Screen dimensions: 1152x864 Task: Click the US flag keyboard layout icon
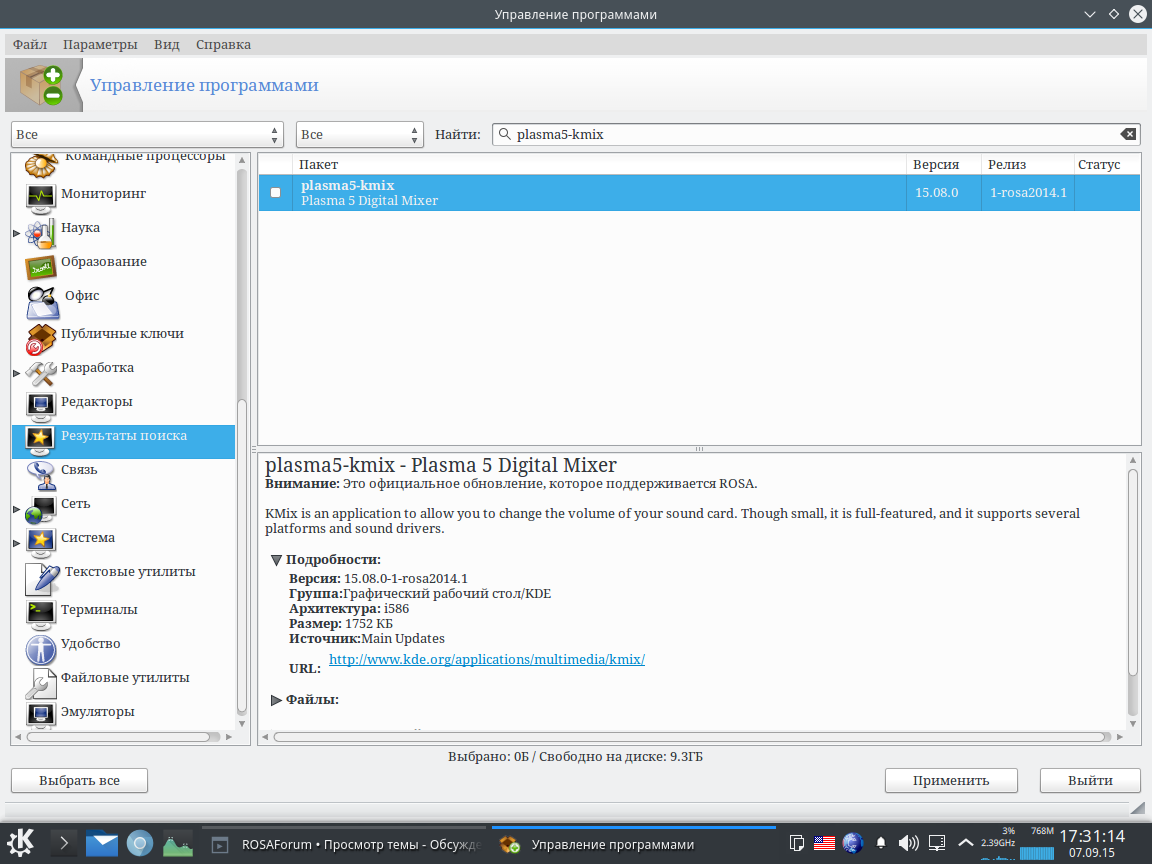(x=824, y=843)
